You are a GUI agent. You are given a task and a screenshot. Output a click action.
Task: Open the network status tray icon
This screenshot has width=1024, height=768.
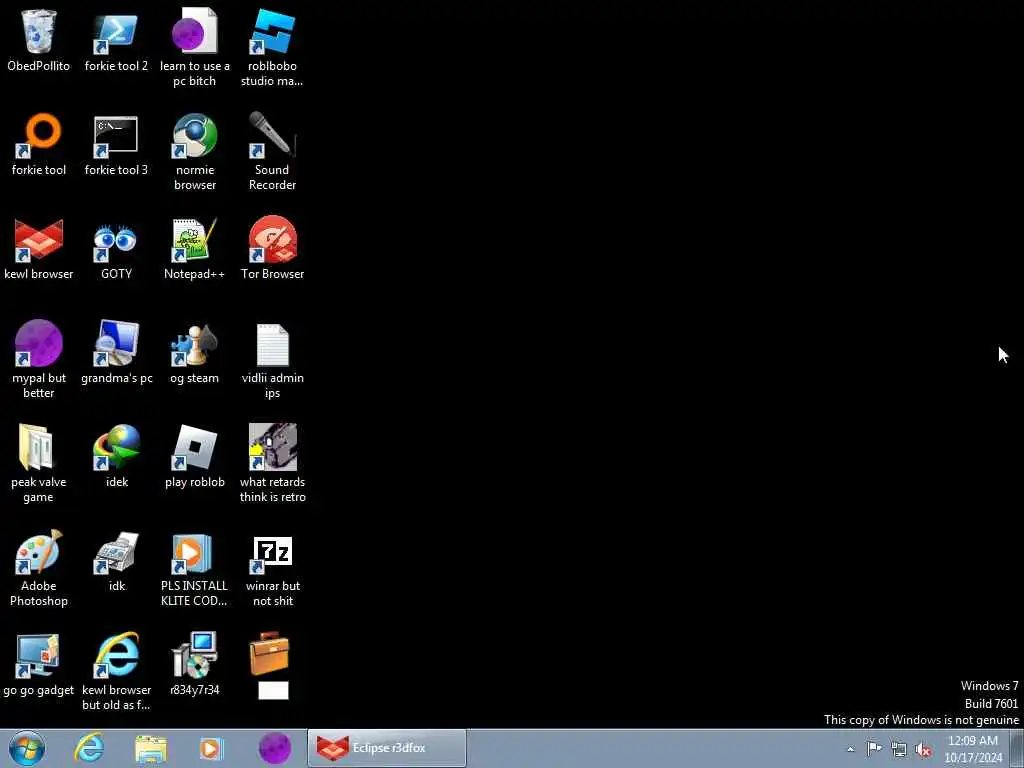point(899,750)
